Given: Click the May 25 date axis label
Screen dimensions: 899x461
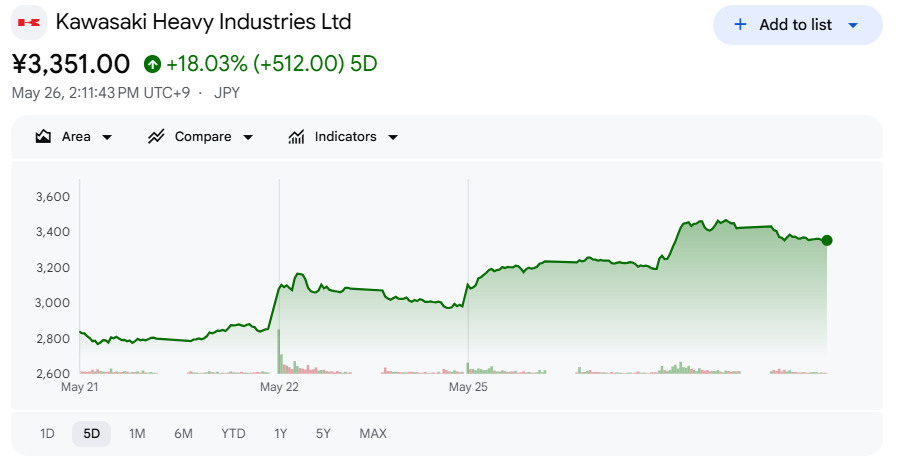Looking at the screenshot, I should [x=468, y=387].
